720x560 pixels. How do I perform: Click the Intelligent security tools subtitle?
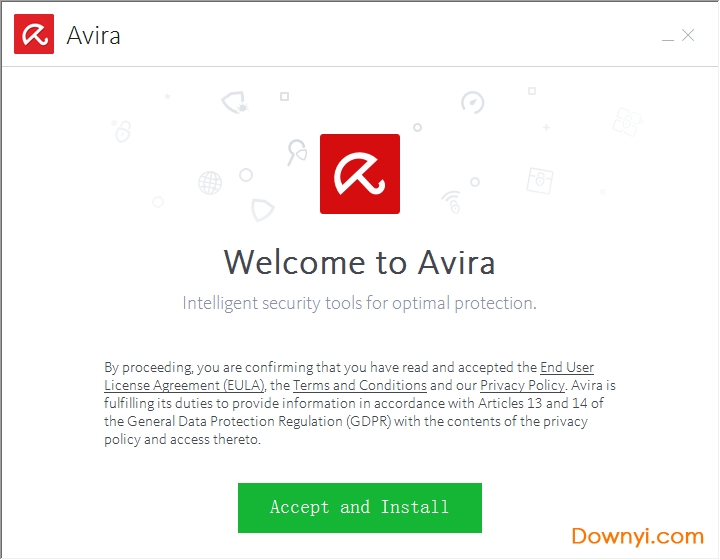(359, 303)
